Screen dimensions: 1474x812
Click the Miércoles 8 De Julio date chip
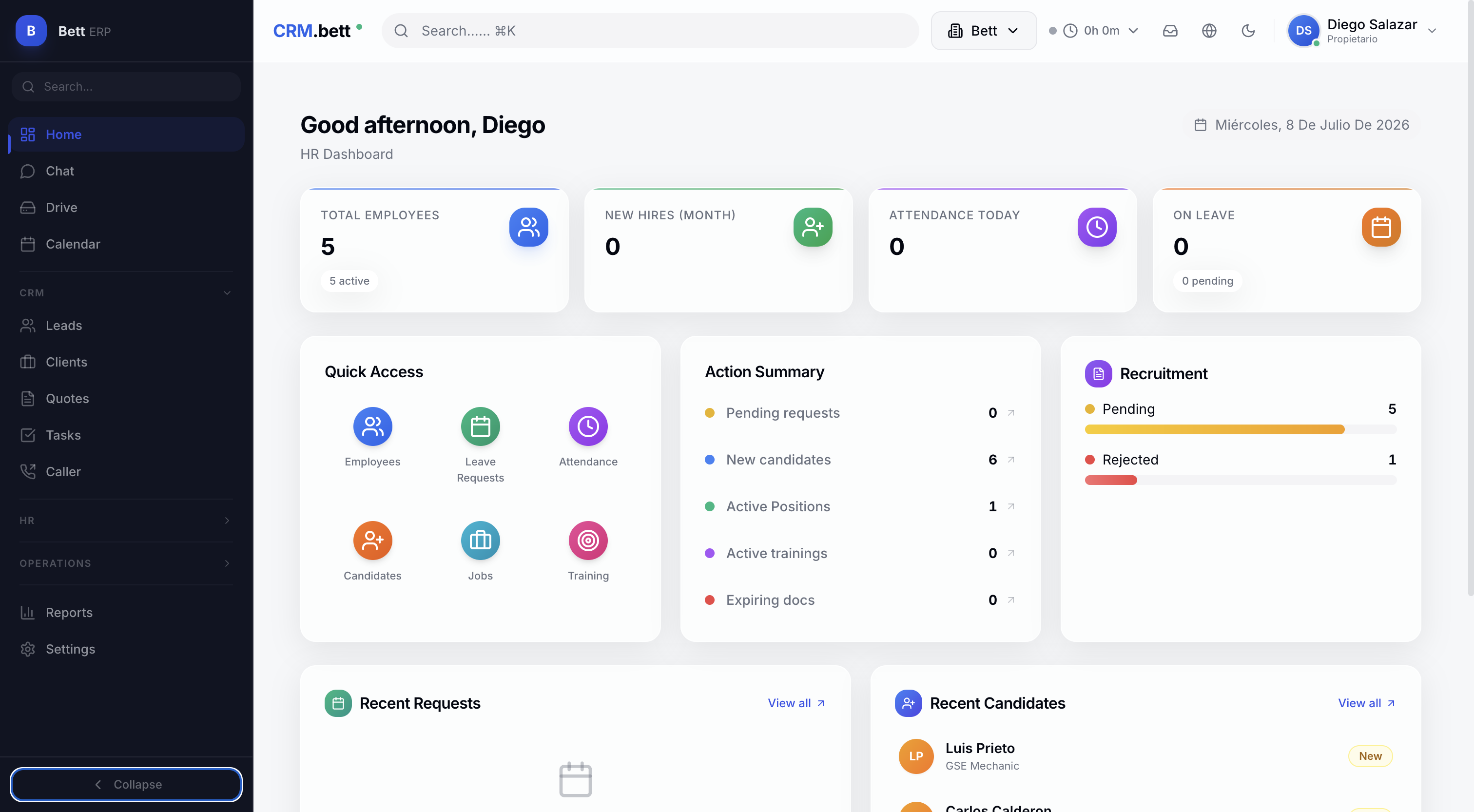pos(1301,125)
